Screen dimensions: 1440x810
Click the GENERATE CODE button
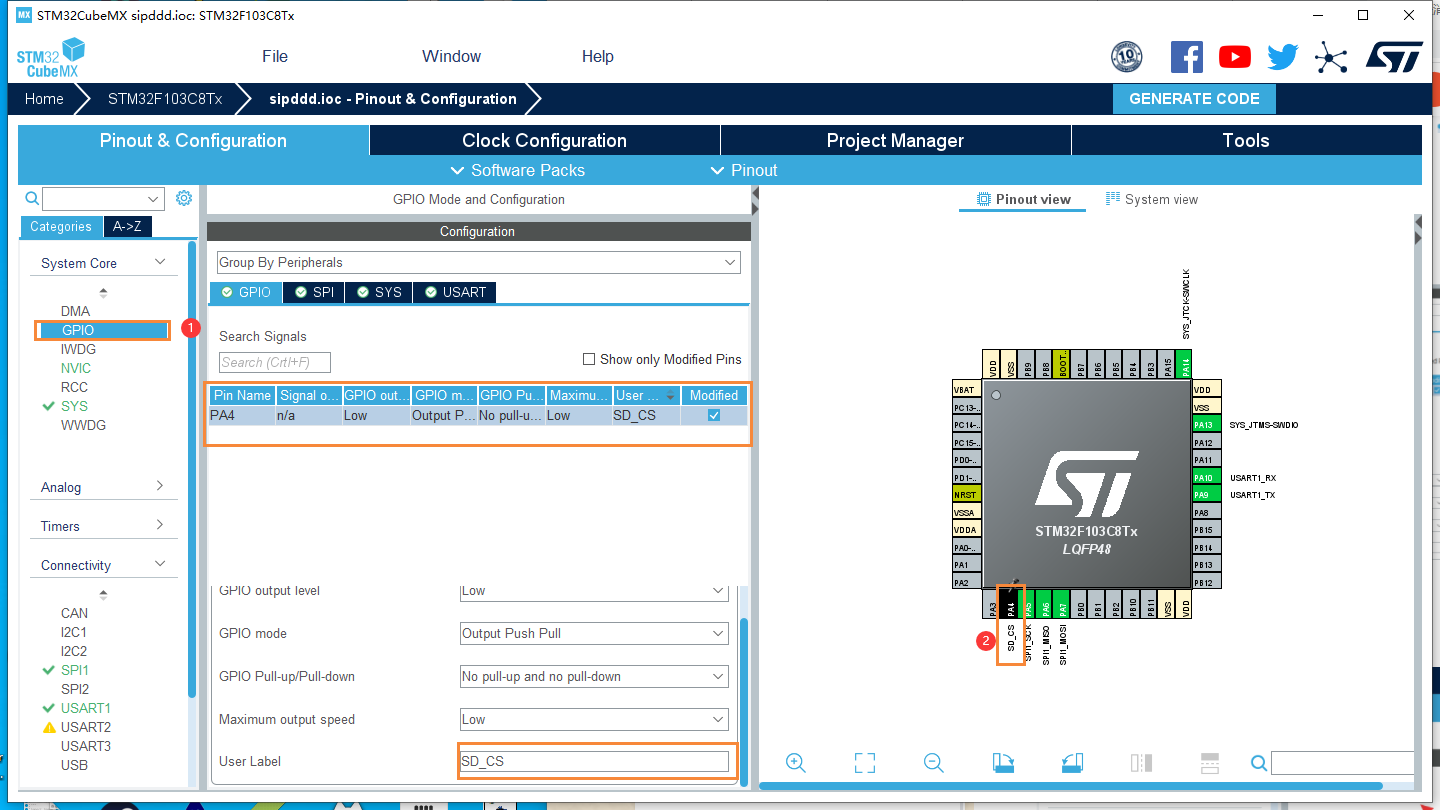point(1194,98)
